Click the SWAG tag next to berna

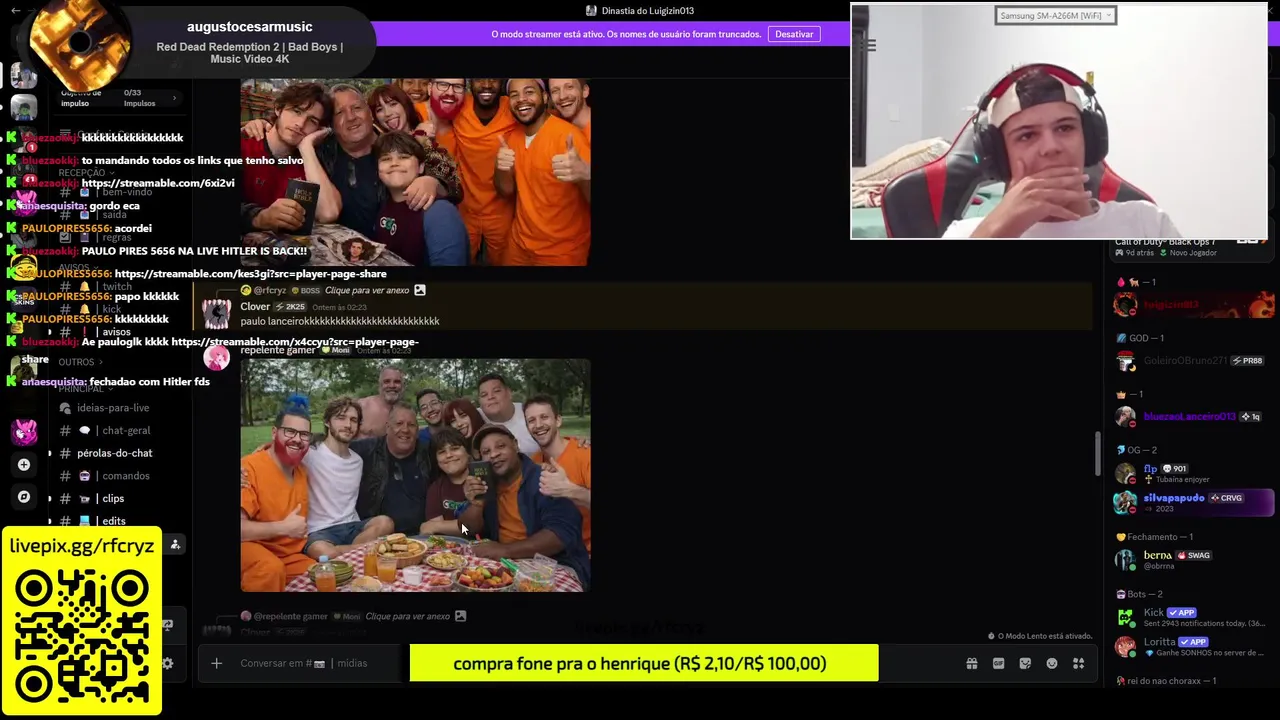pyautogui.click(x=1194, y=555)
